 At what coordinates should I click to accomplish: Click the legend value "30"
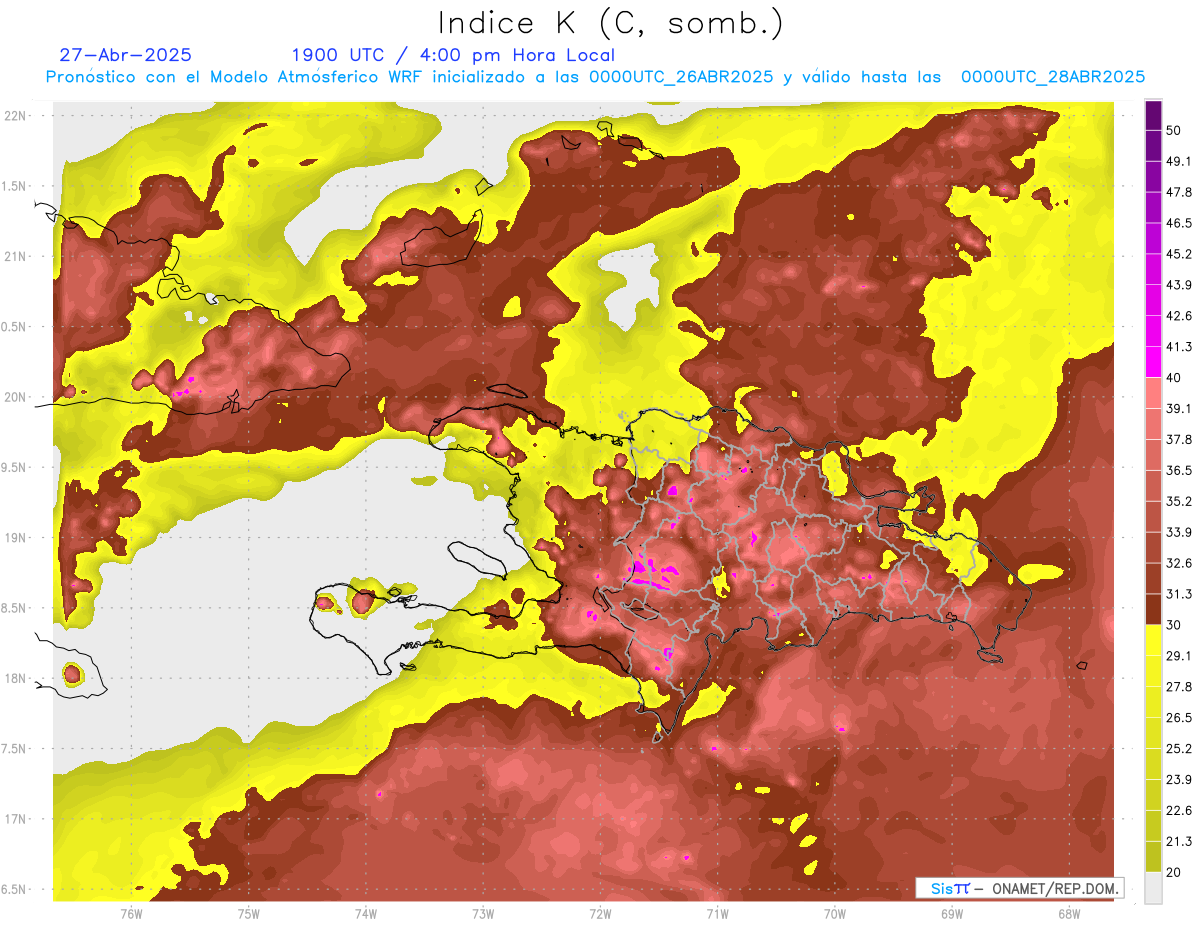[1174, 625]
